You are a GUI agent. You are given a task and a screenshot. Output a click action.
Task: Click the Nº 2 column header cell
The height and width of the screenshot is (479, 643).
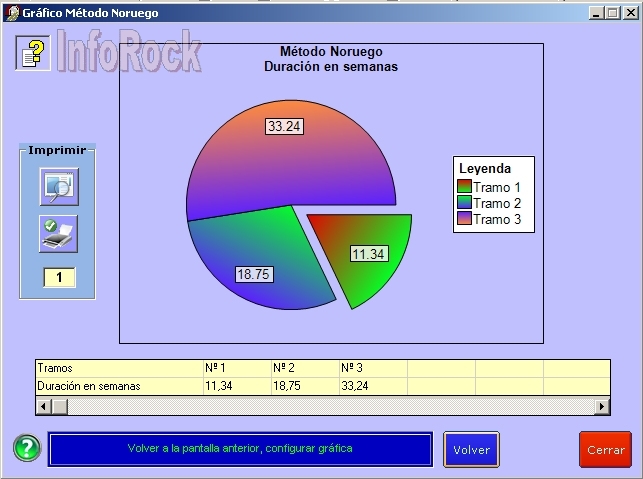pyautogui.click(x=304, y=368)
